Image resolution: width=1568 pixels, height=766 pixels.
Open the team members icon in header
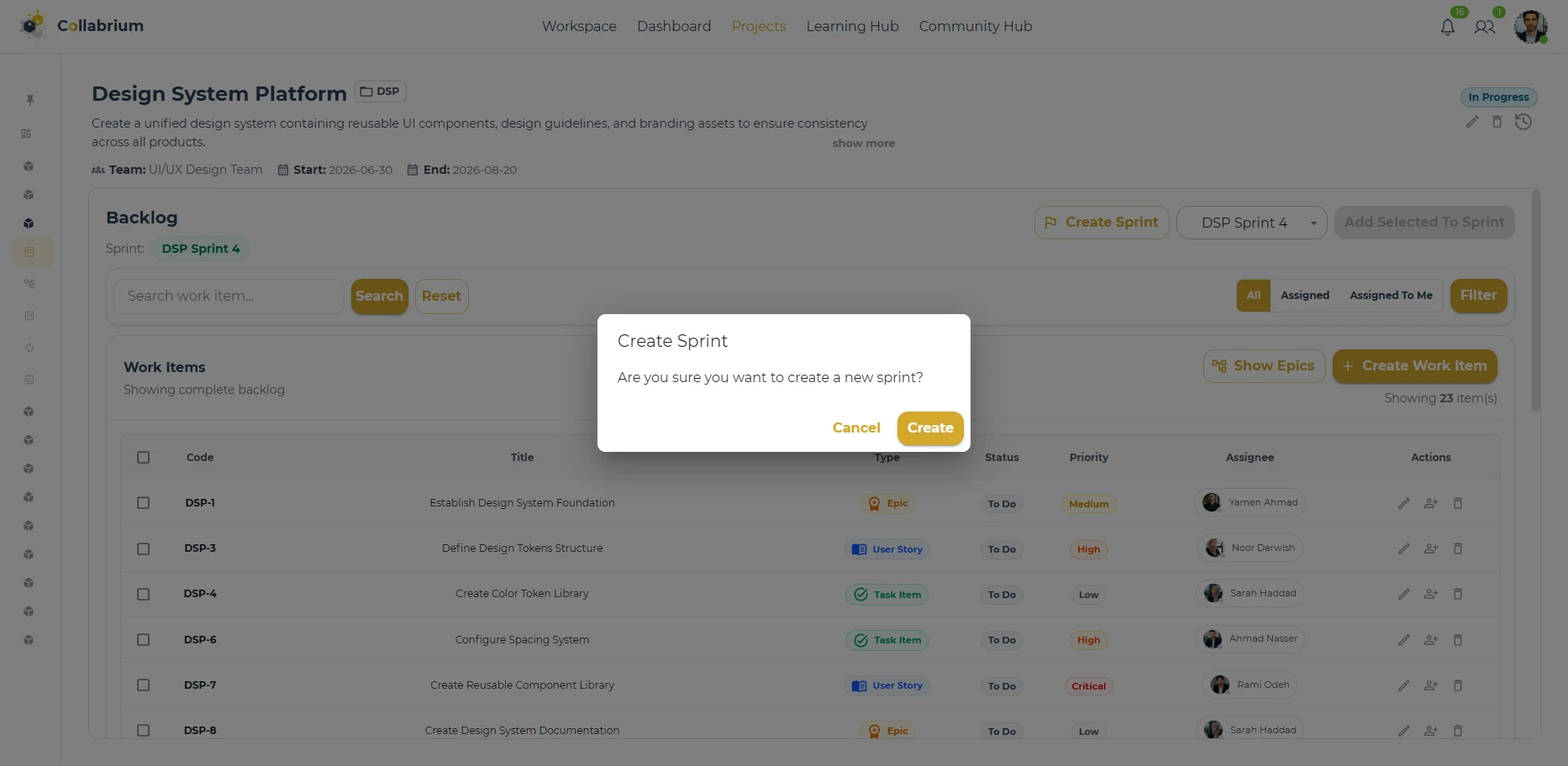tap(1485, 27)
